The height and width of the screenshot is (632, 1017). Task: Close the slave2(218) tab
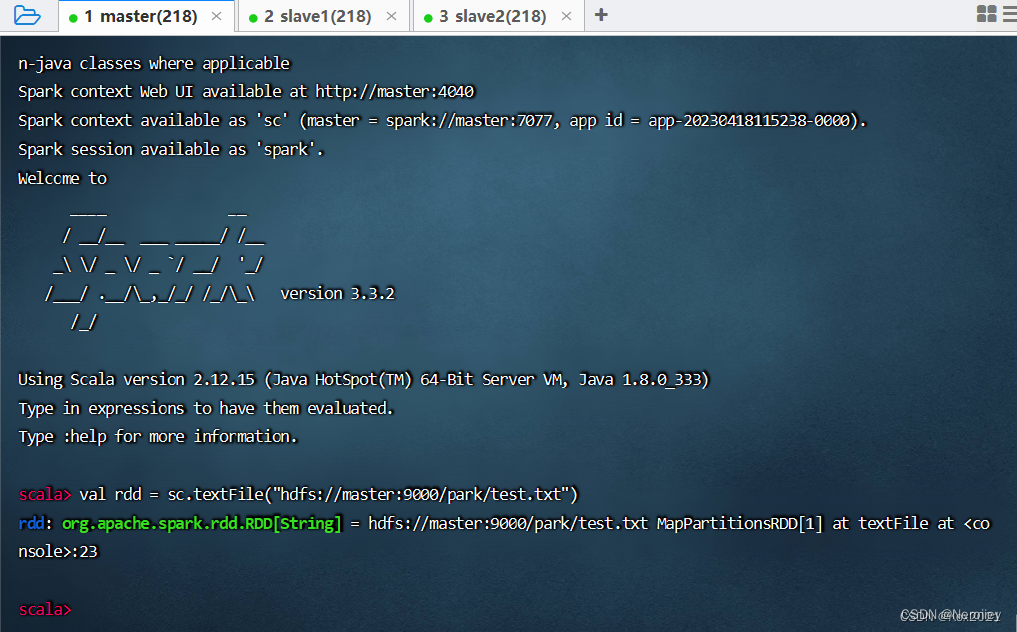coord(566,16)
